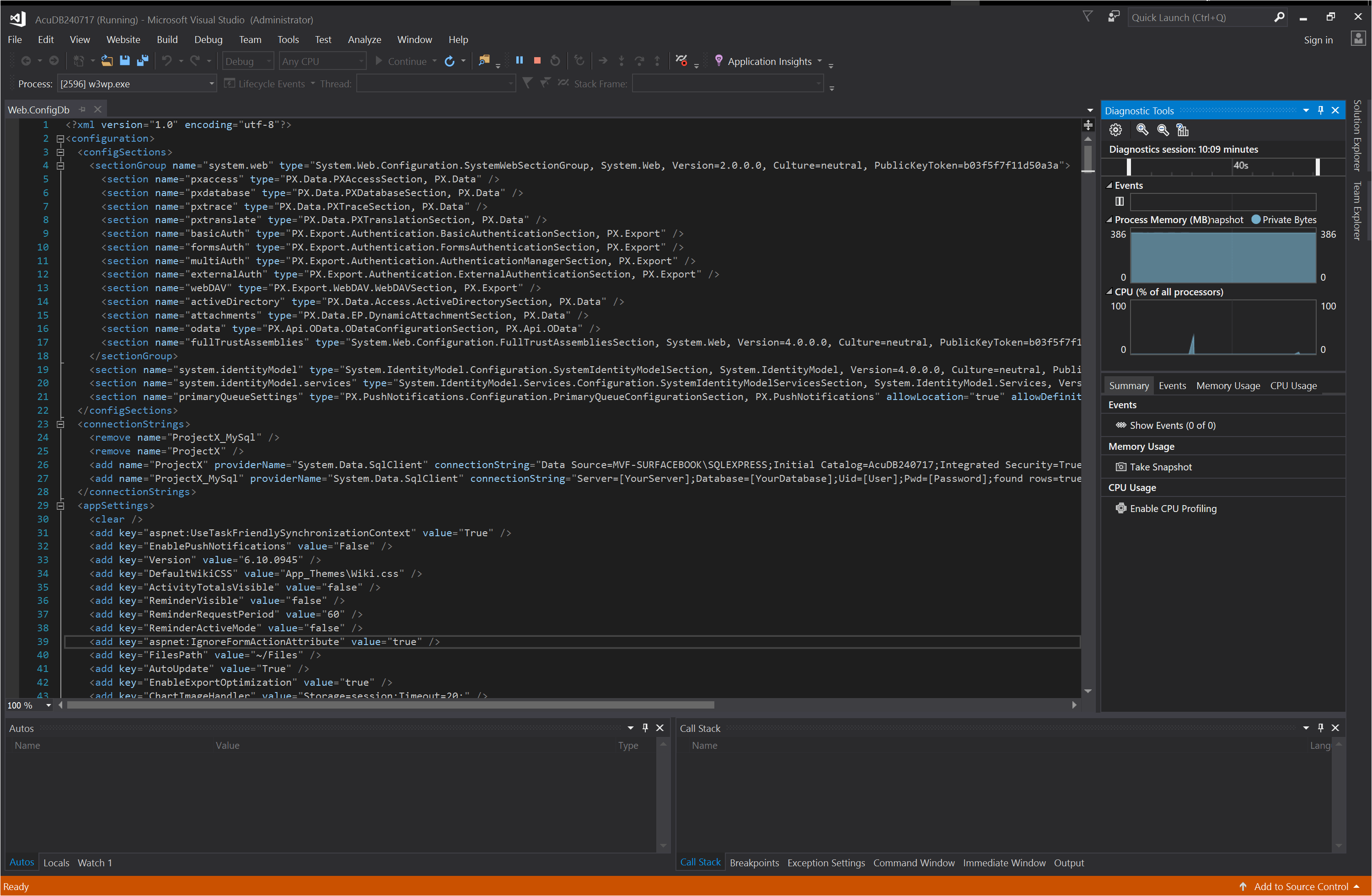Click the Enable CPU Profiling chip icon
The height and width of the screenshot is (896, 1372).
click(x=1120, y=508)
